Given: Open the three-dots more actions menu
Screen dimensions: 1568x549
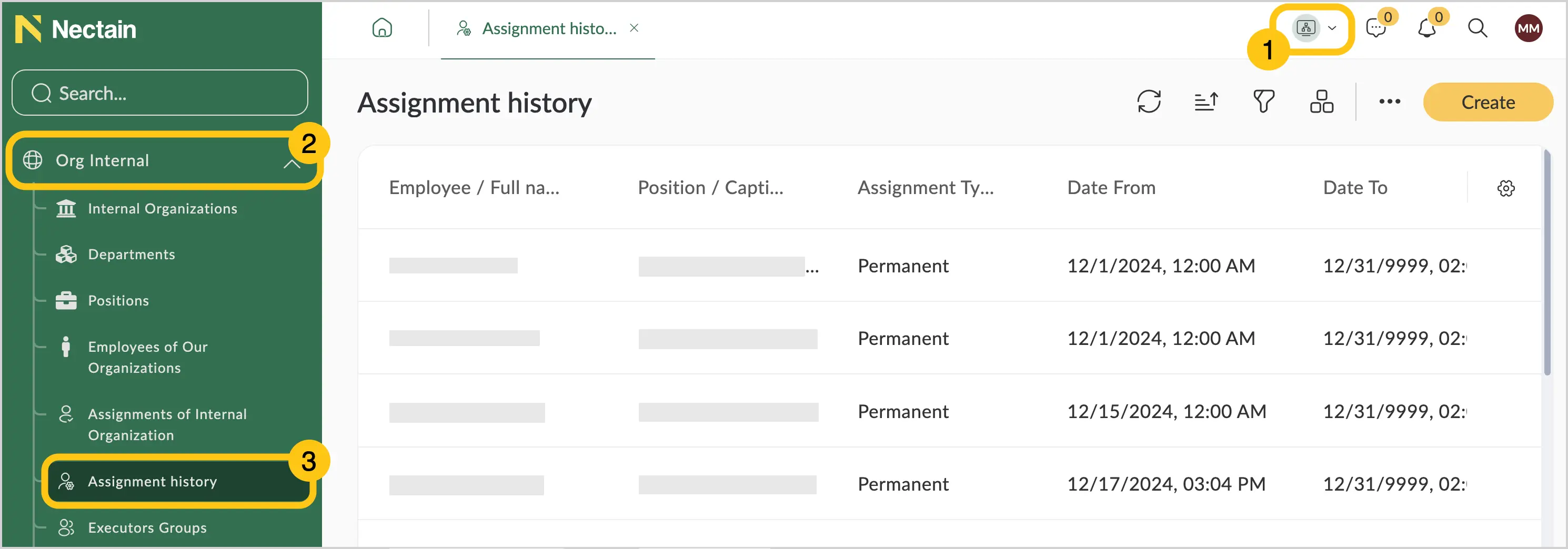Looking at the screenshot, I should pyautogui.click(x=1390, y=101).
